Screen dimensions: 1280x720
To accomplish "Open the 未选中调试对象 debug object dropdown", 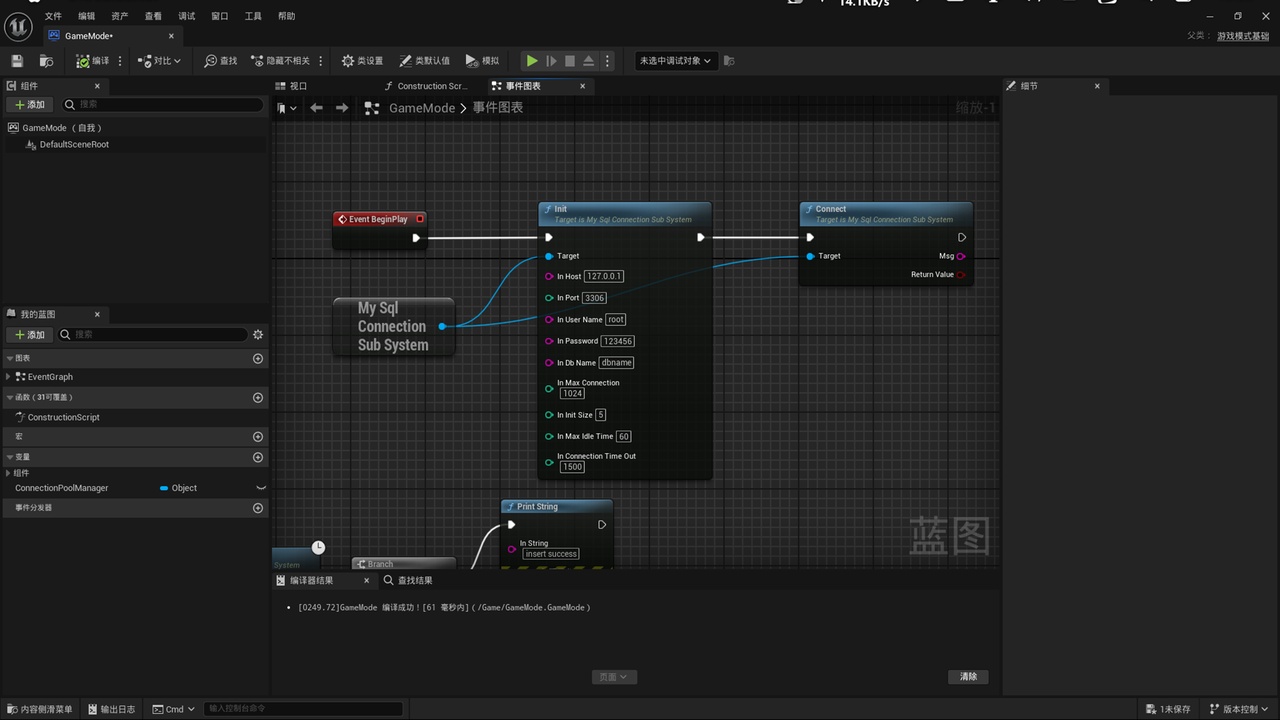I will (675, 61).
